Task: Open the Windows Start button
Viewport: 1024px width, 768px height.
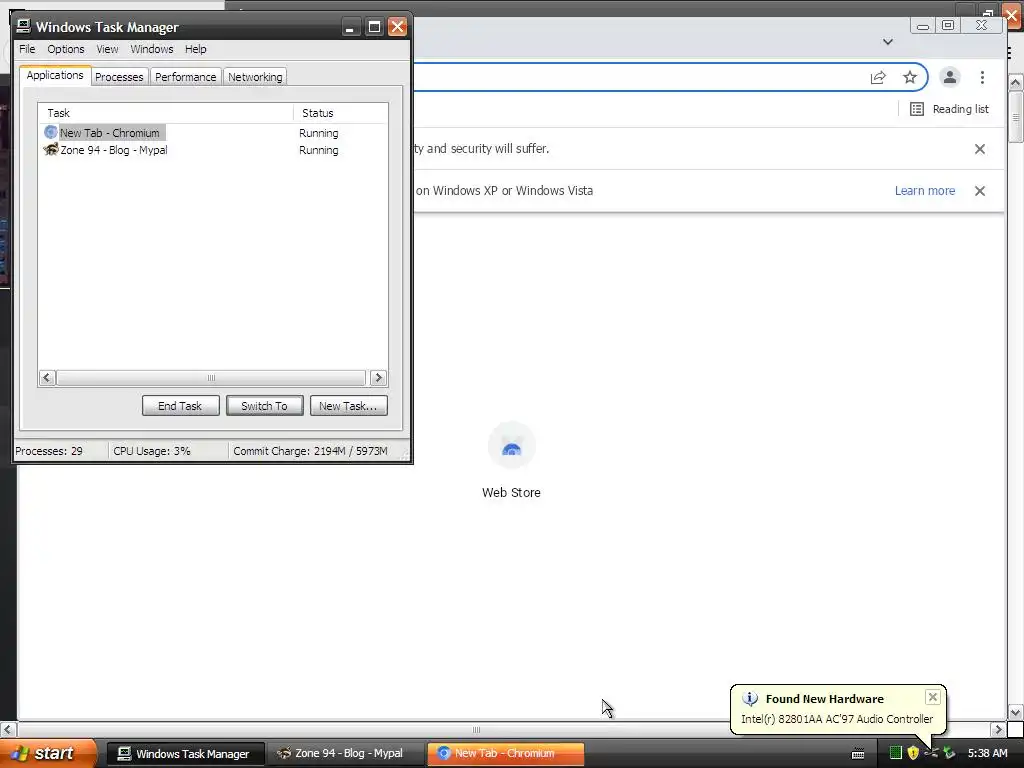Action: coord(47,753)
